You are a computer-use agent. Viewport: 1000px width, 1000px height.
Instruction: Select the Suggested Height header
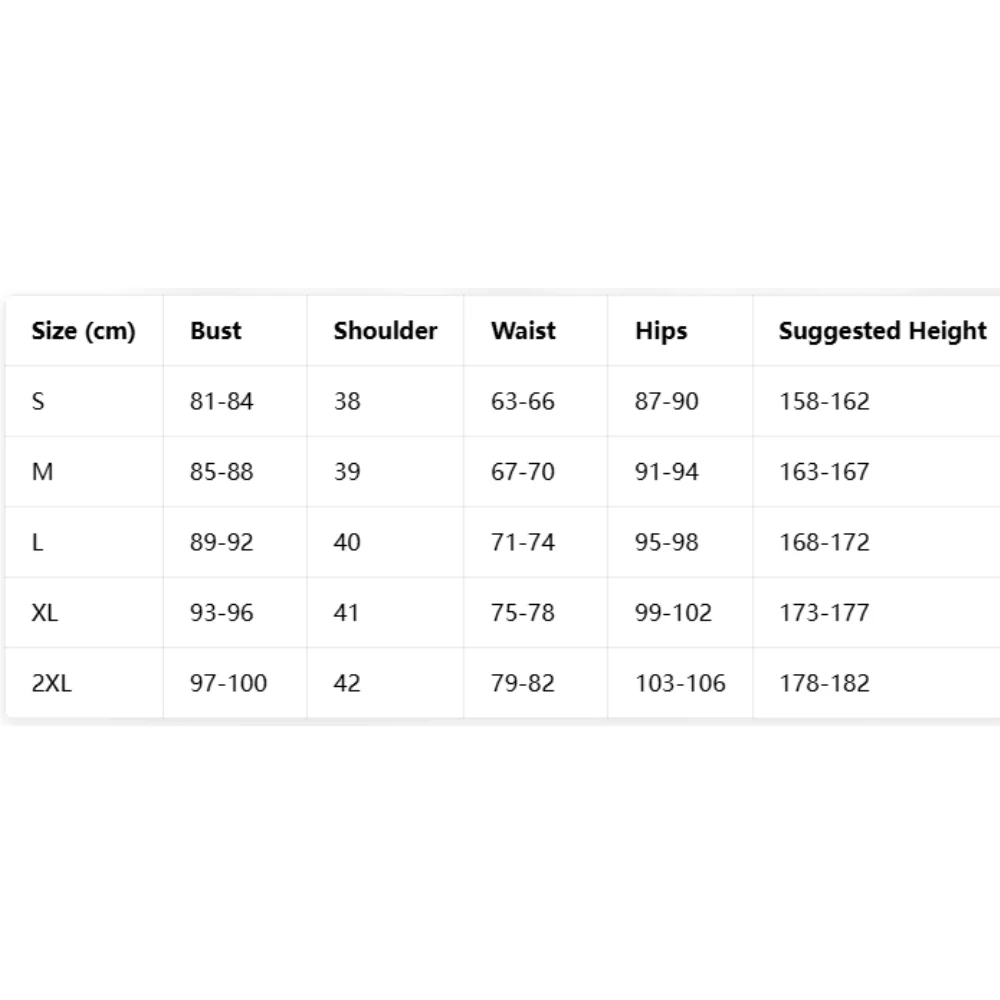[883, 331]
